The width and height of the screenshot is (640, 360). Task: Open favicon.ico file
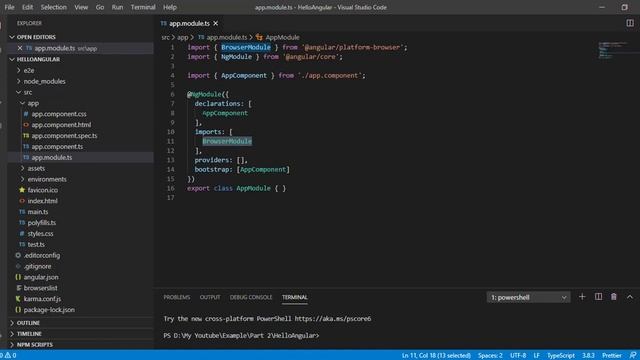tap(42, 190)
